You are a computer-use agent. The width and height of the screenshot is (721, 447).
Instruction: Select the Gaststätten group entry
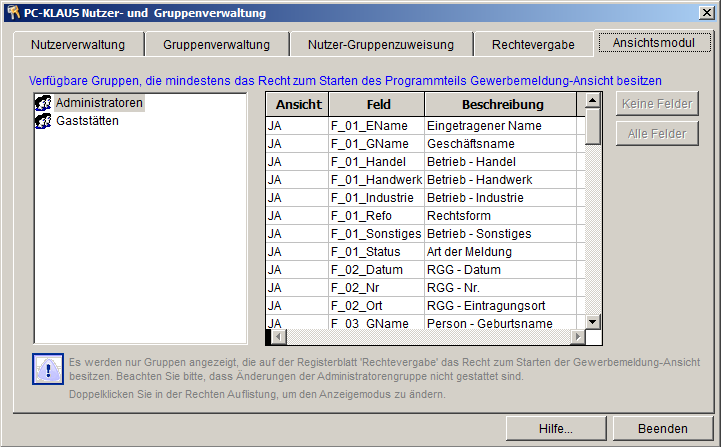(87, 121)
